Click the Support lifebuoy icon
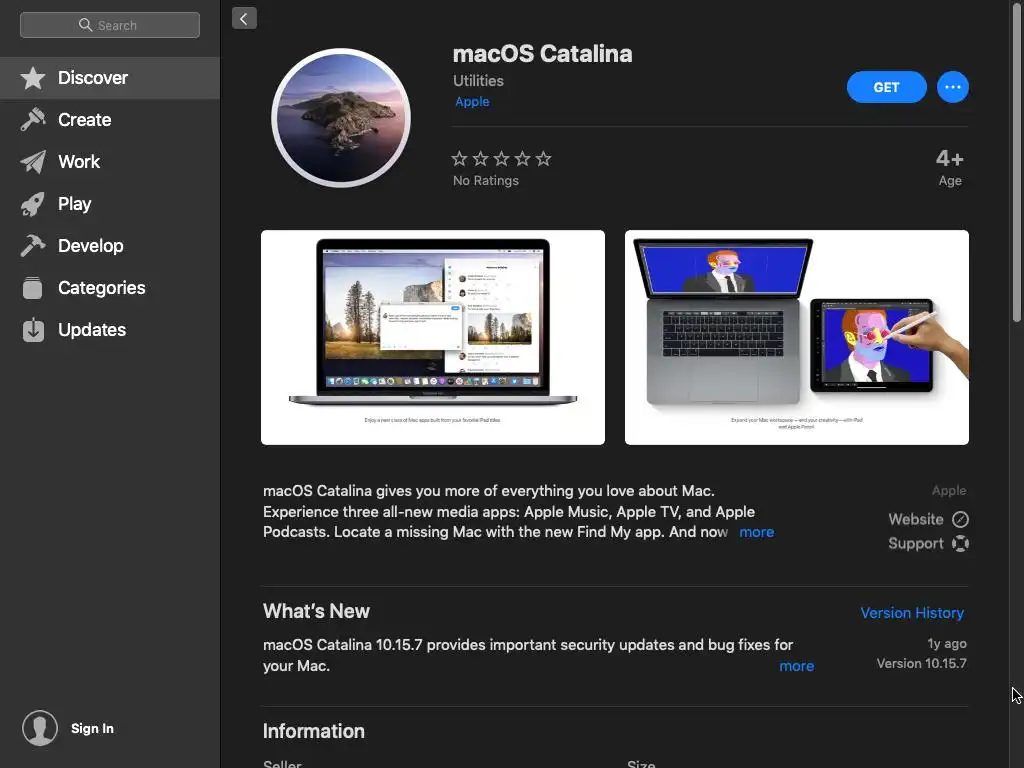Screen dimensions: 1024x768 960,543
